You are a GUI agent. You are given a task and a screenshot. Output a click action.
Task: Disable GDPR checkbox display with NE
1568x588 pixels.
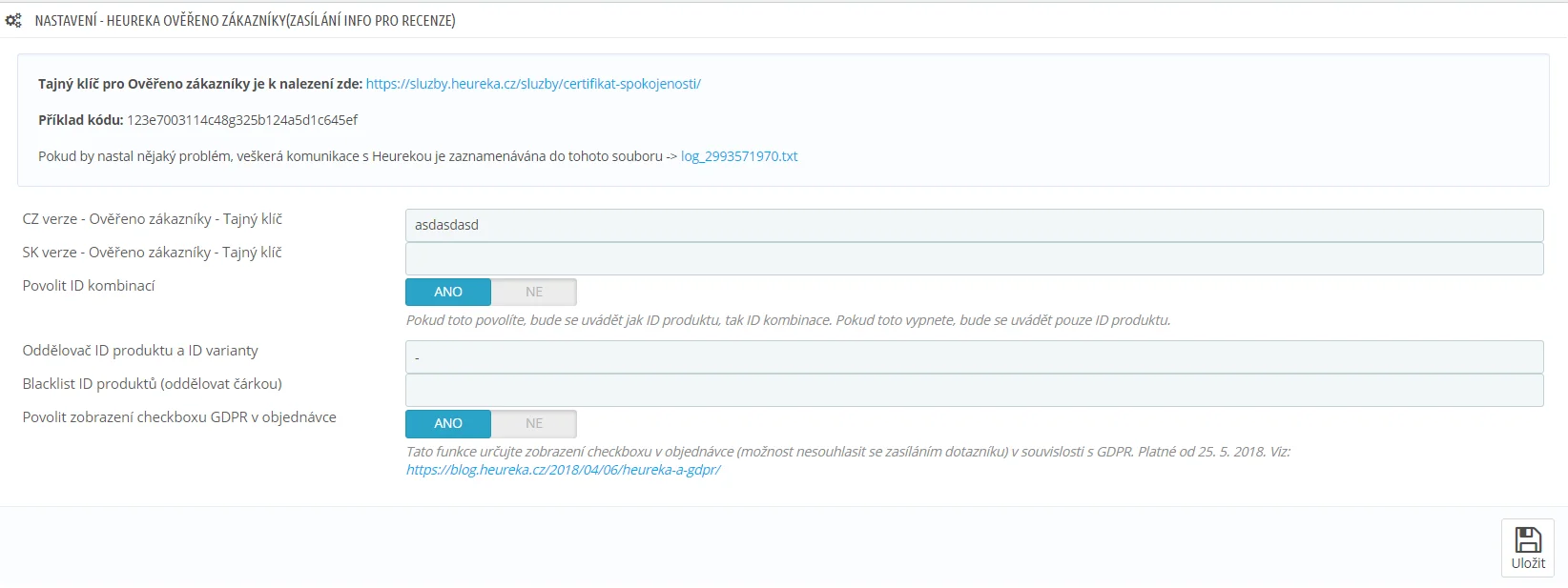click(534, 424)
